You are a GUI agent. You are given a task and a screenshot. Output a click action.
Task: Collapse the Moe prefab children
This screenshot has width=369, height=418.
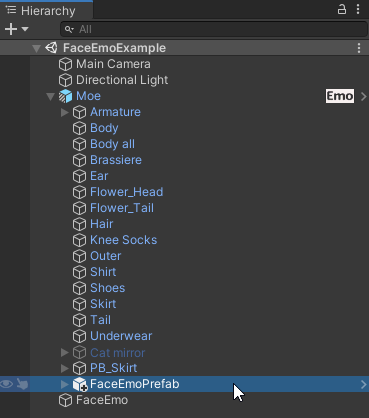[50, 97]
